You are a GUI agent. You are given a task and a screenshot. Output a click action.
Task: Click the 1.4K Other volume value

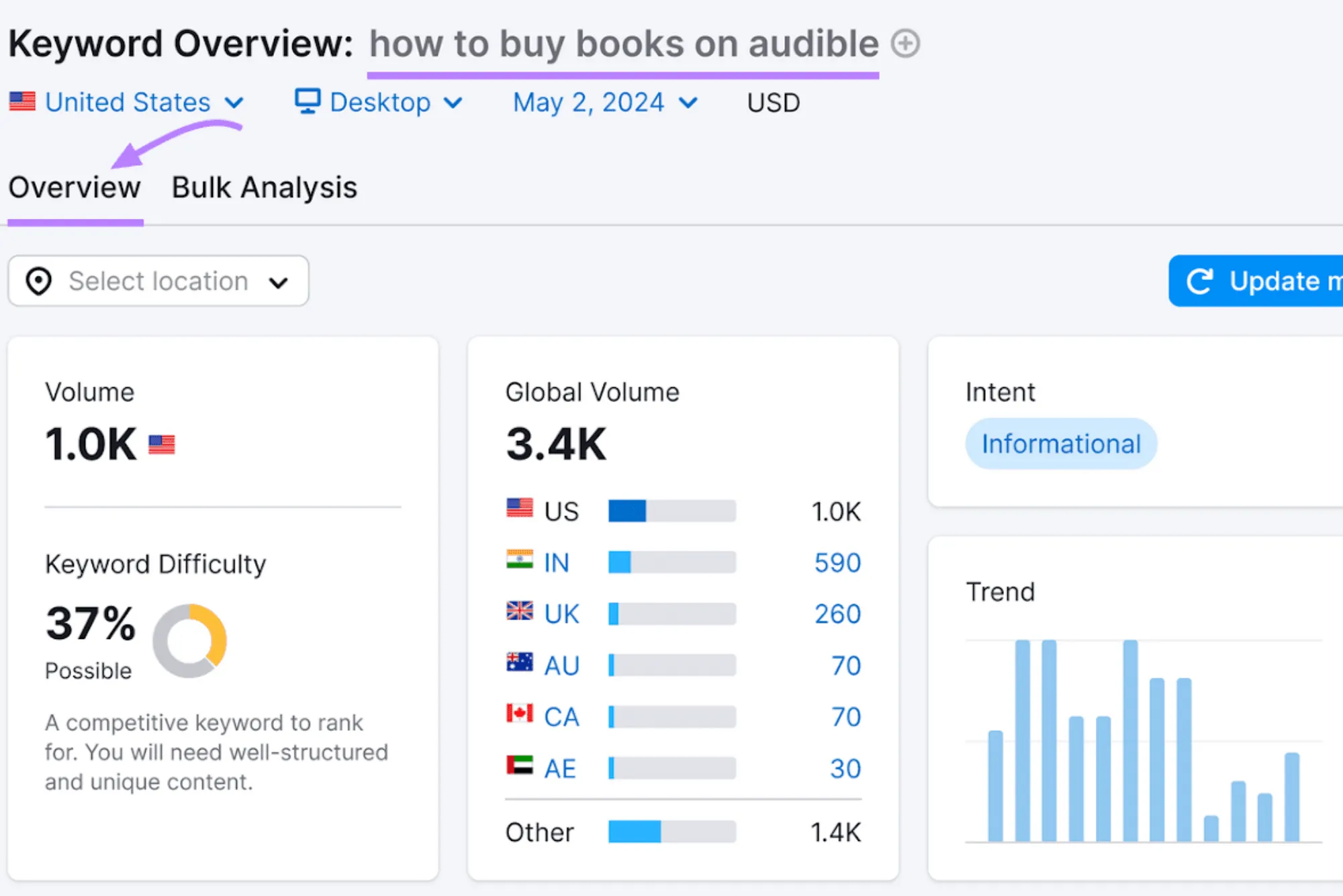[x=836, y=832]
